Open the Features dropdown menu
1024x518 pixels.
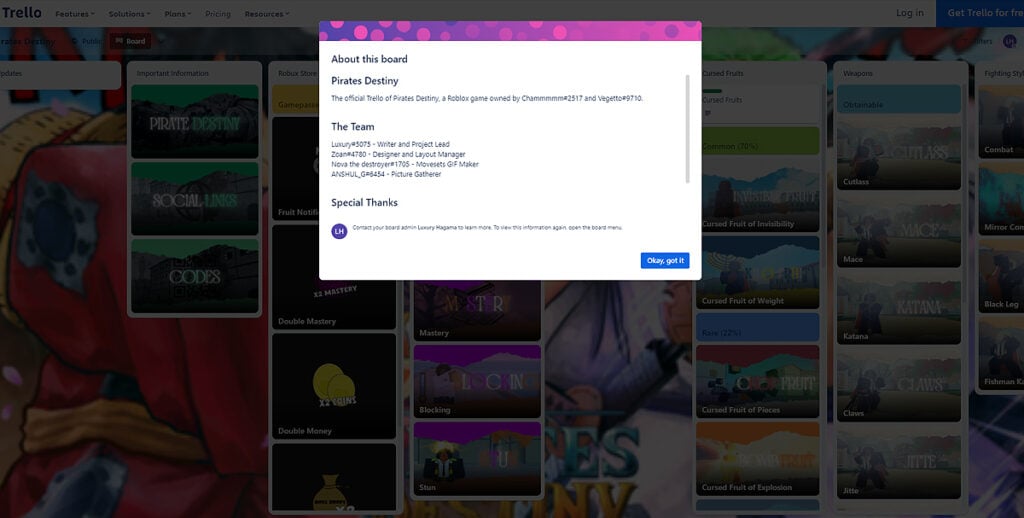pyautogui.click(x=74, y=14)
